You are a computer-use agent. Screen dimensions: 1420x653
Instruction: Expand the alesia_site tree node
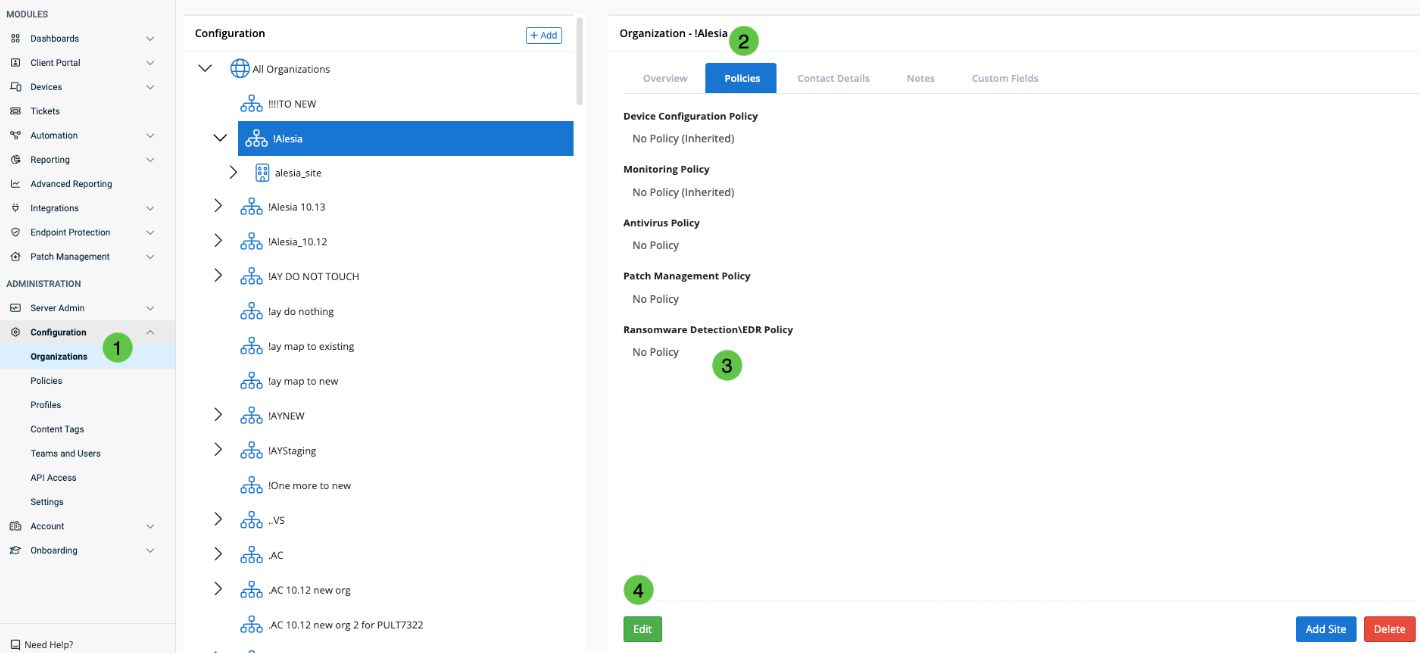pos(234,172)
